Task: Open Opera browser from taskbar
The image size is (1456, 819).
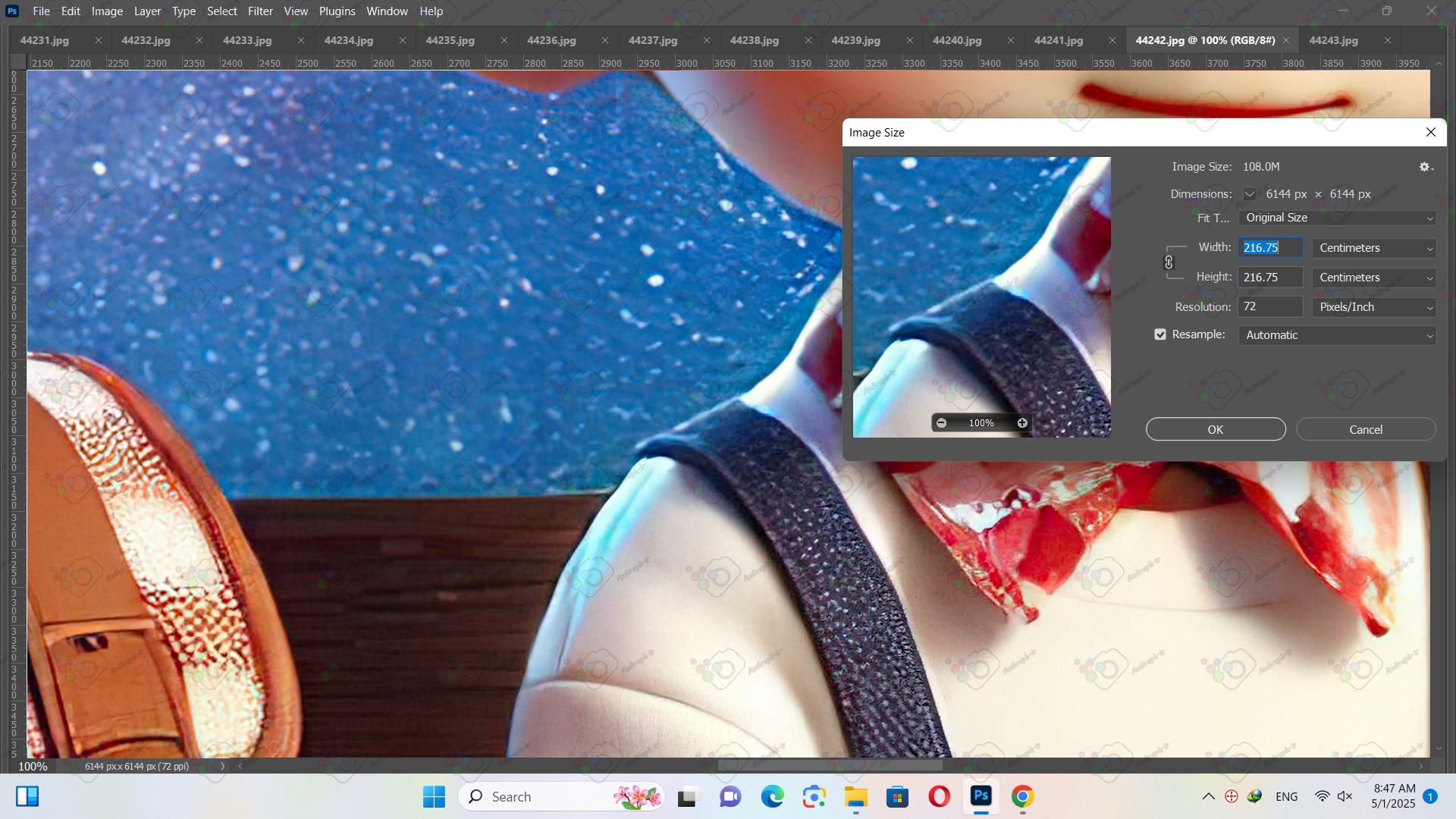Action: pyautogui.click(x=940, y=796)
